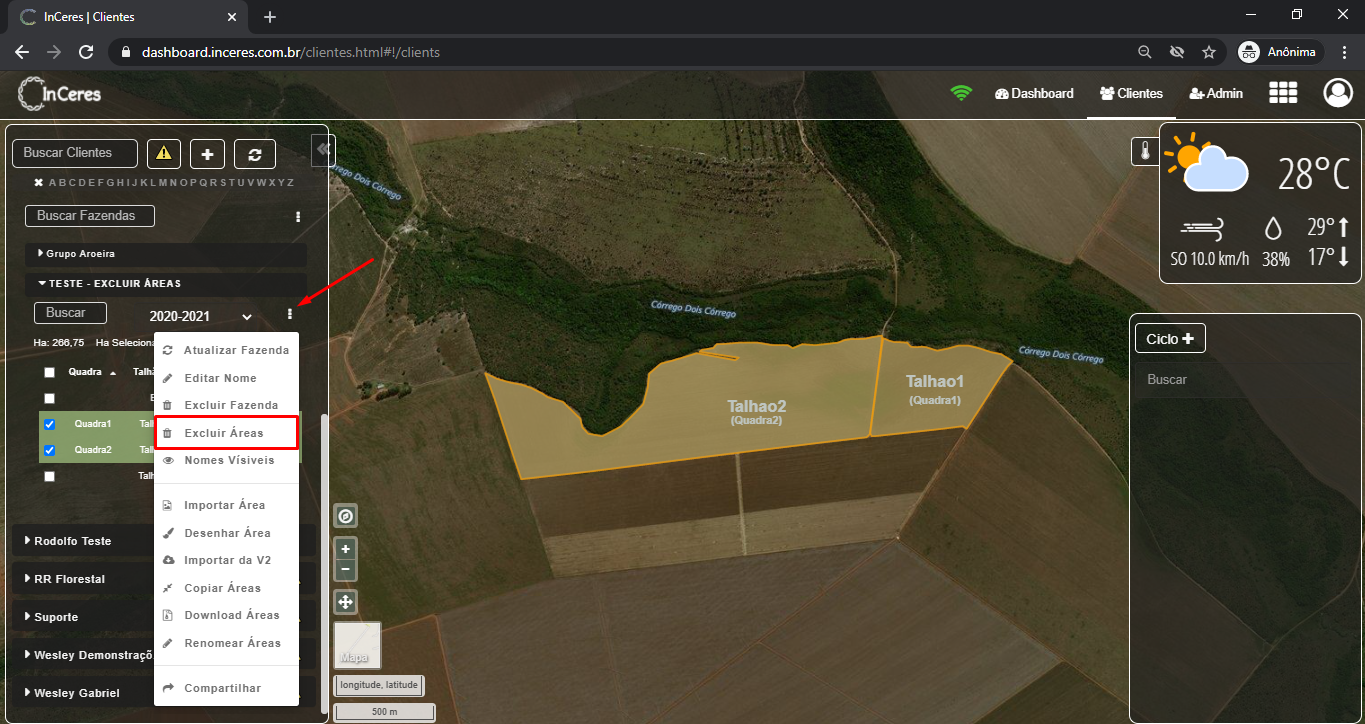1365x724 pixels.
Task: Toggle the select-all checkbox beside Quadra header
Action: (x=49, y=372)
